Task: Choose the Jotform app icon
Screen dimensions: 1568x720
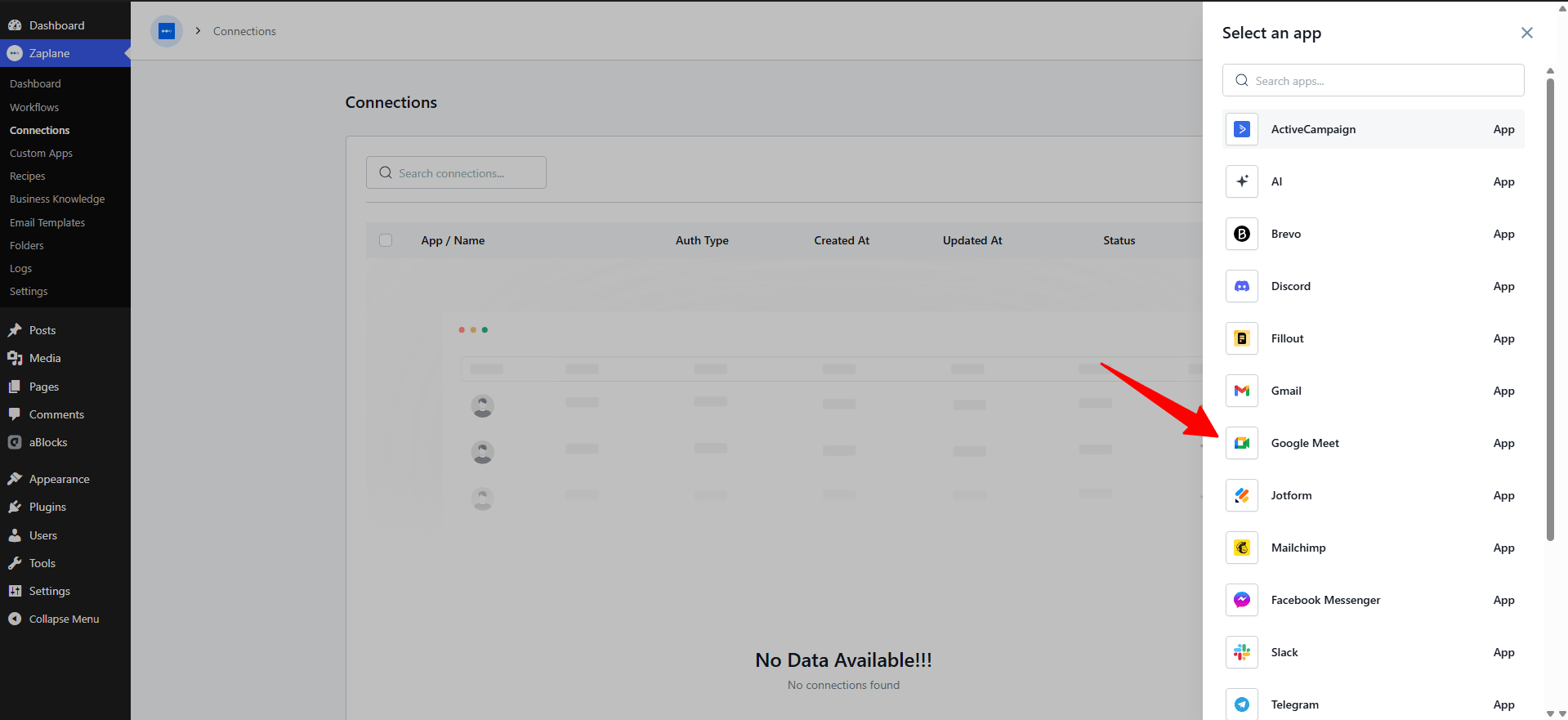Action: click(1242, 495)
